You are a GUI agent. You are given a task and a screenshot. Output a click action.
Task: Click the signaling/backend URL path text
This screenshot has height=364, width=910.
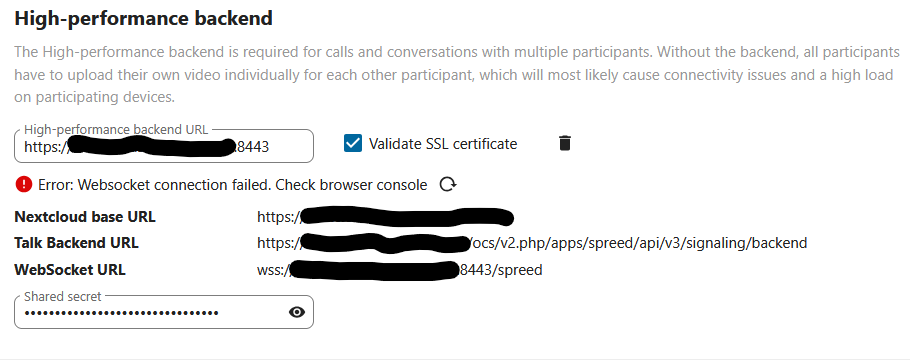[x=639, y=243]
